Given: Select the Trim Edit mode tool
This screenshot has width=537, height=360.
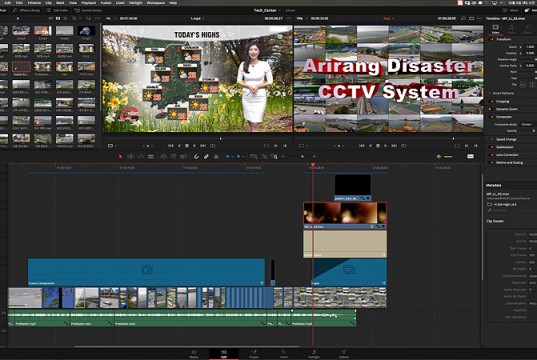Looking at the screenshot, I should click(x=130, y=157).
